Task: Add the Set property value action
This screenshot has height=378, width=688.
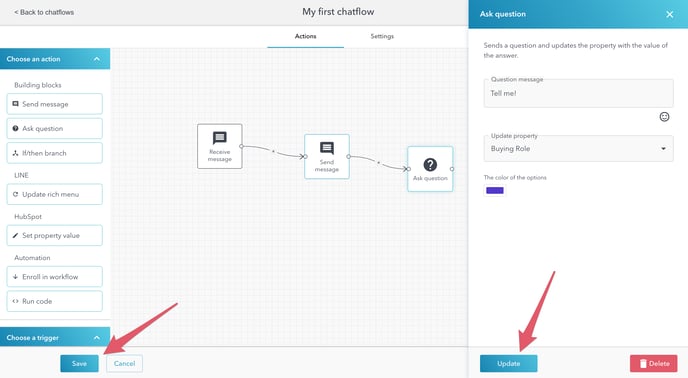Action: coord(55,236)
